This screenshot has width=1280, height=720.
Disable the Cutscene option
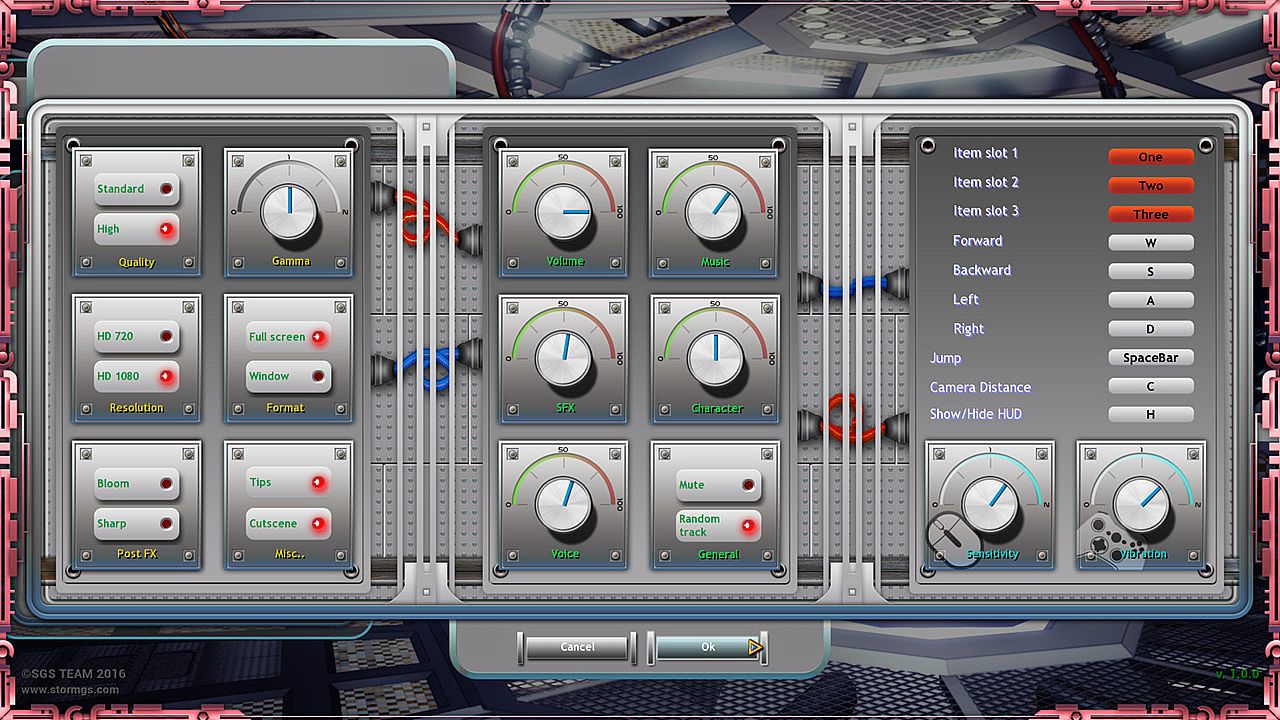(x=289, y=524)
